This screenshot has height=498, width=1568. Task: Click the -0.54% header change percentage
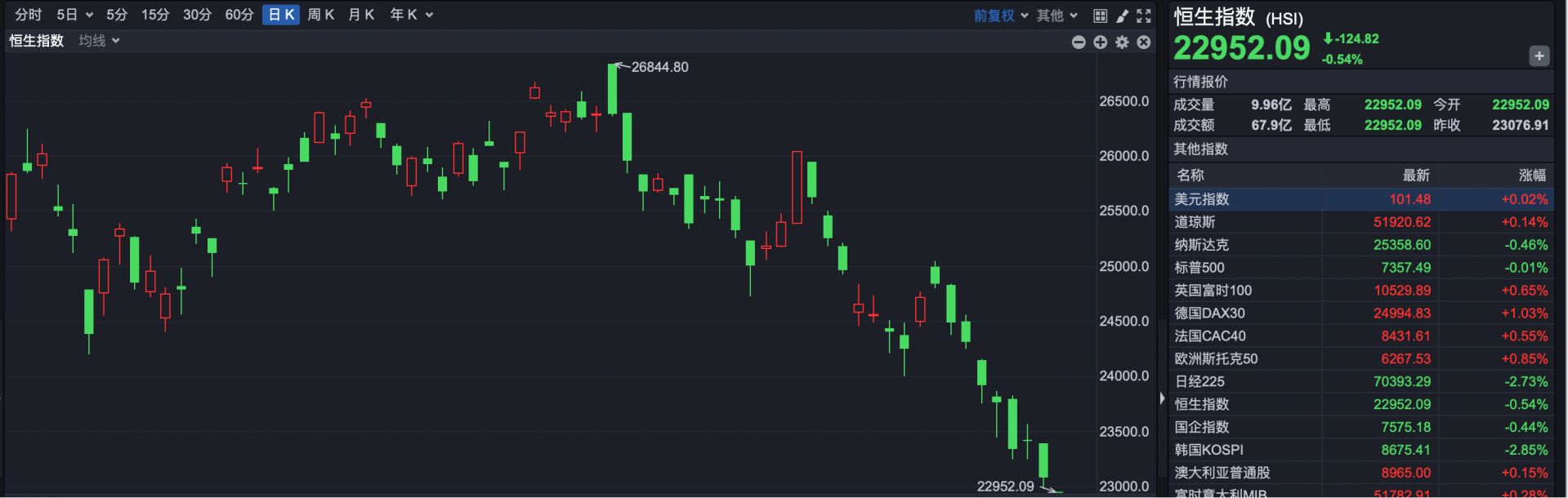coord(1342,60)
